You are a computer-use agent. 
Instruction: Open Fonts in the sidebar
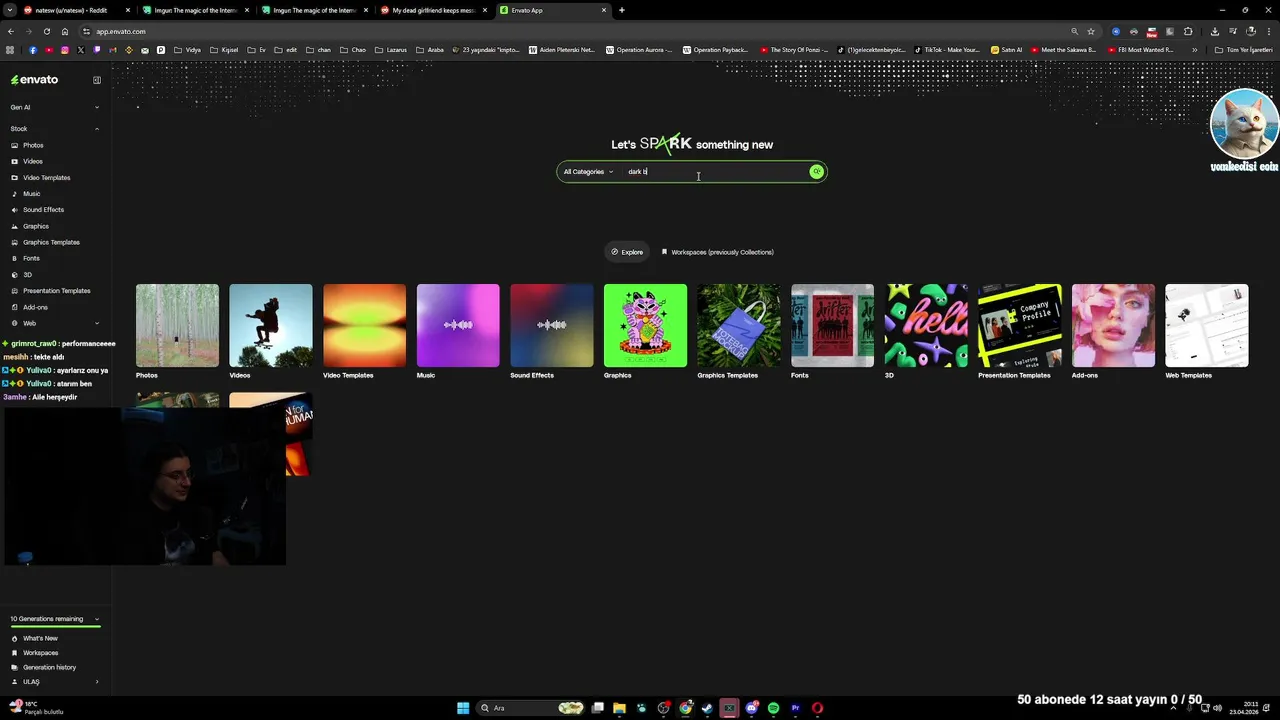tap(26, 258)
